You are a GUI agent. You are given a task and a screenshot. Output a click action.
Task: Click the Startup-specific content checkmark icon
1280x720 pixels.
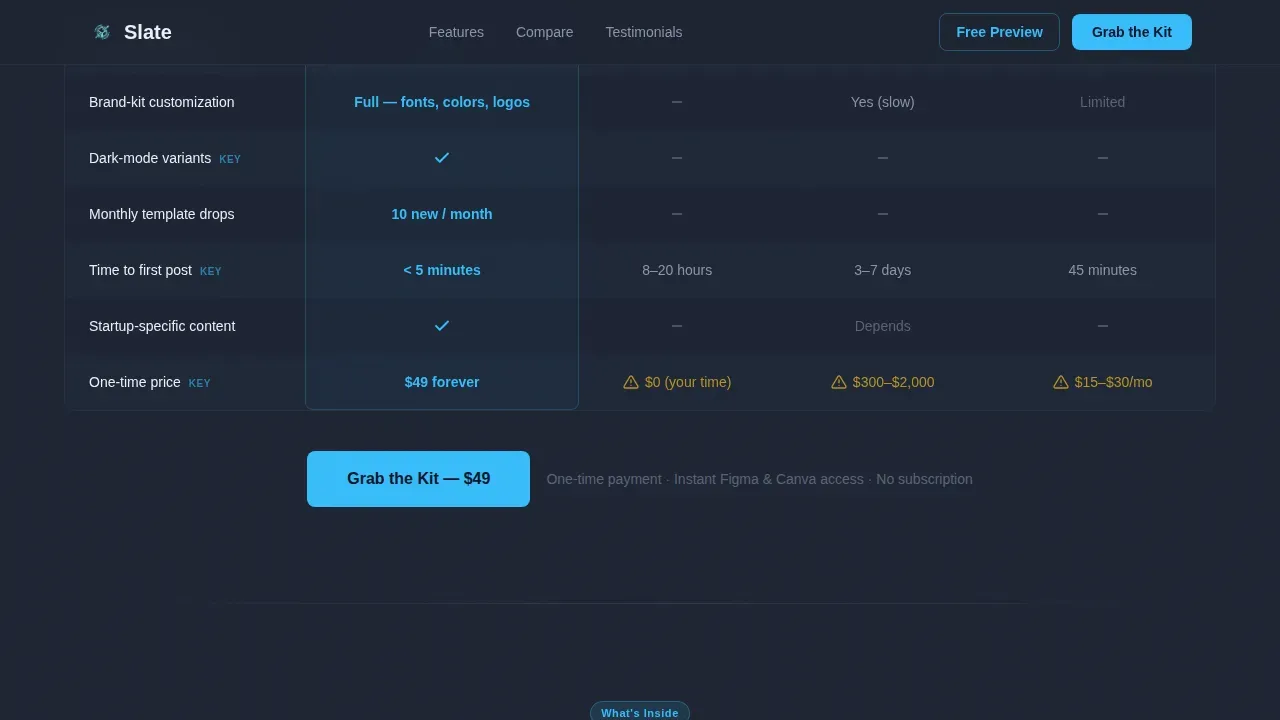coord(442,326)
